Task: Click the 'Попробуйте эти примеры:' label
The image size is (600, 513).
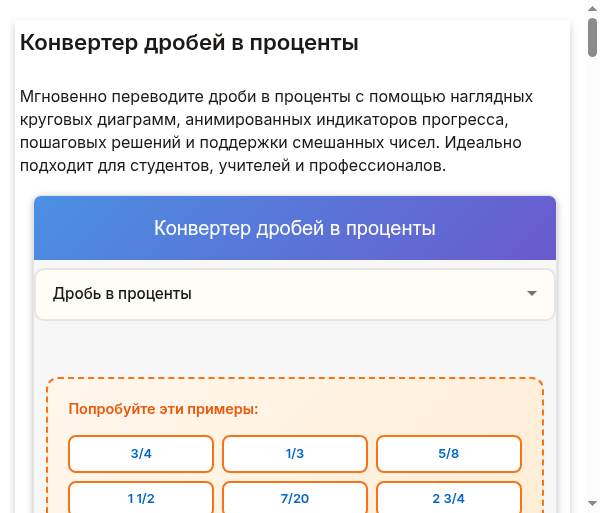Action: [163, 409]
